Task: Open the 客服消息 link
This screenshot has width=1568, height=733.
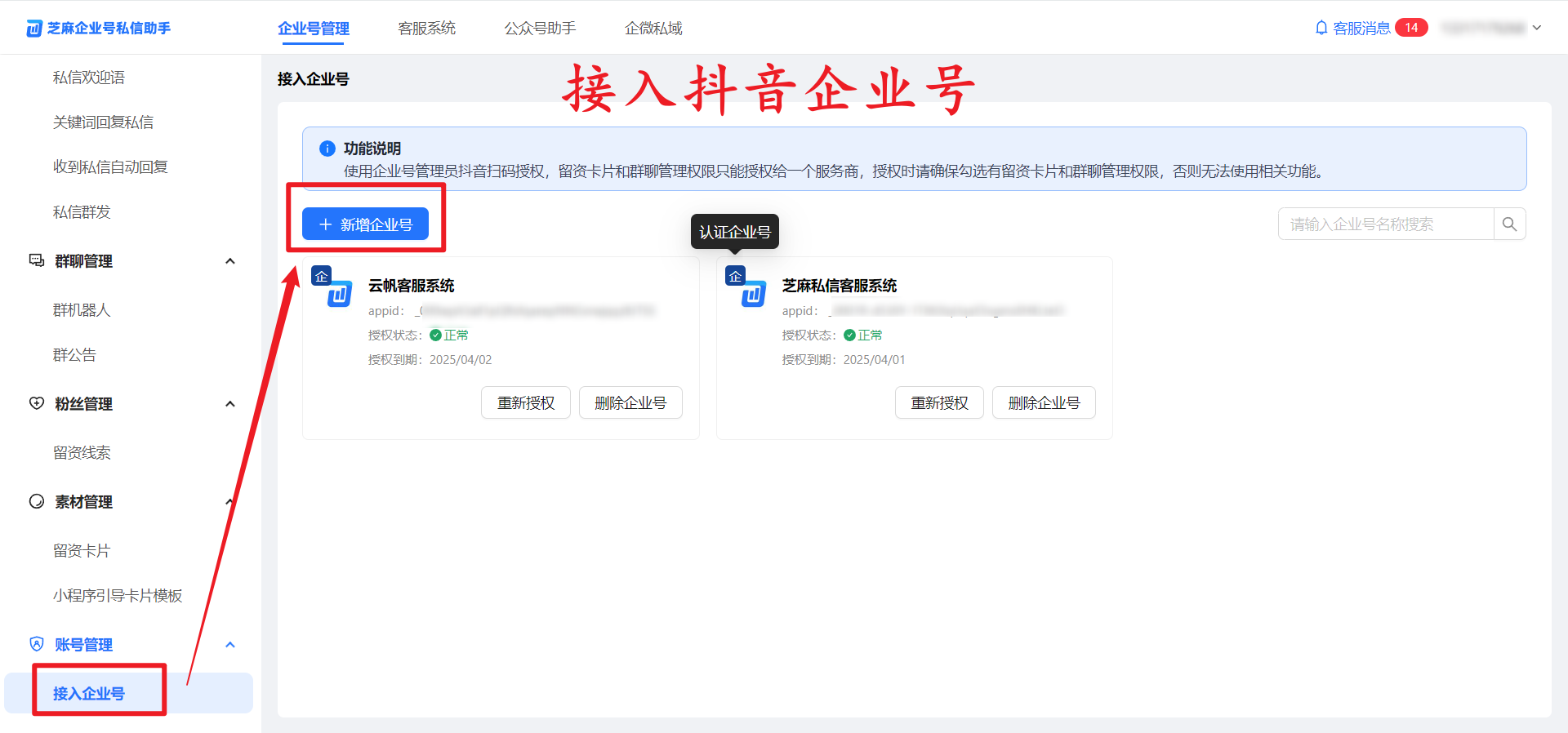Action: 1361,29
